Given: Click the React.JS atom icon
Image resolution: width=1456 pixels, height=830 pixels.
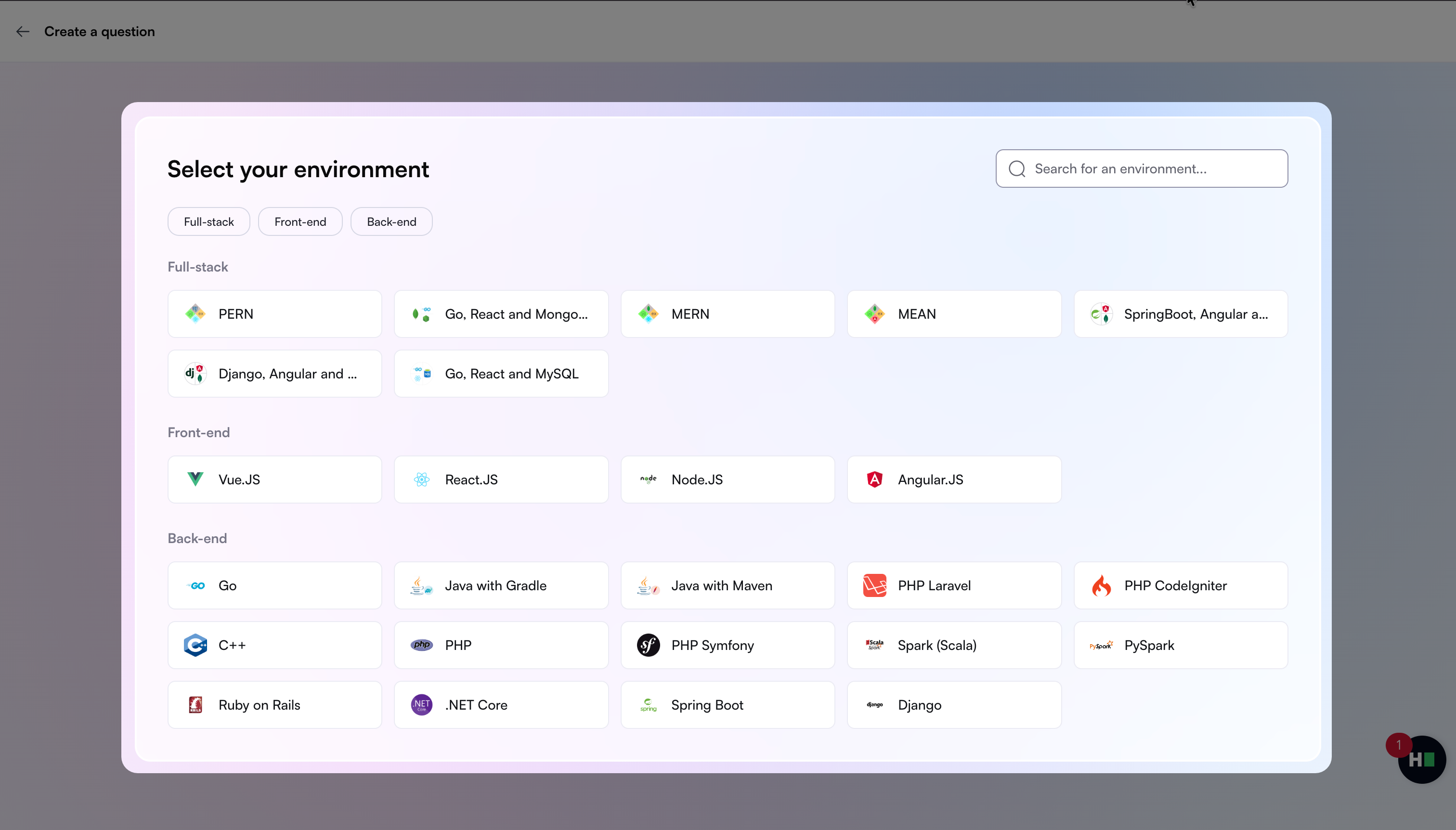Looking at the screenshot, I should coord(421,480).
